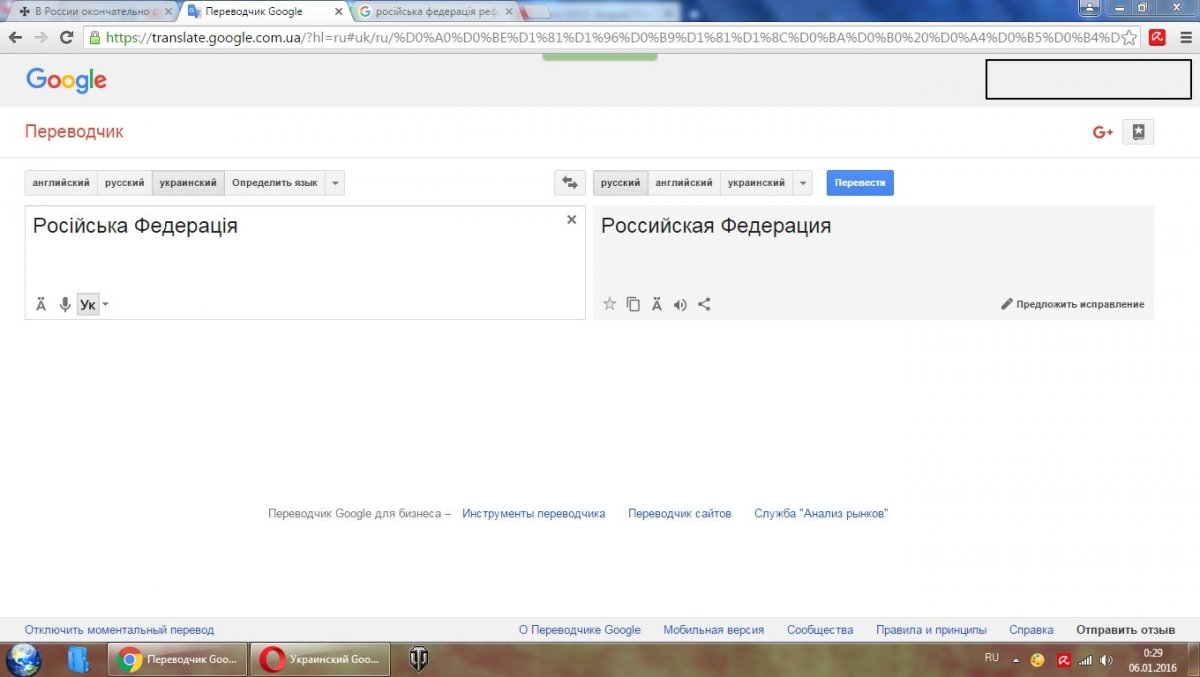Toggle Определить язык language detection
Viewport: 1200px width, 677px height.
(275, 183)
